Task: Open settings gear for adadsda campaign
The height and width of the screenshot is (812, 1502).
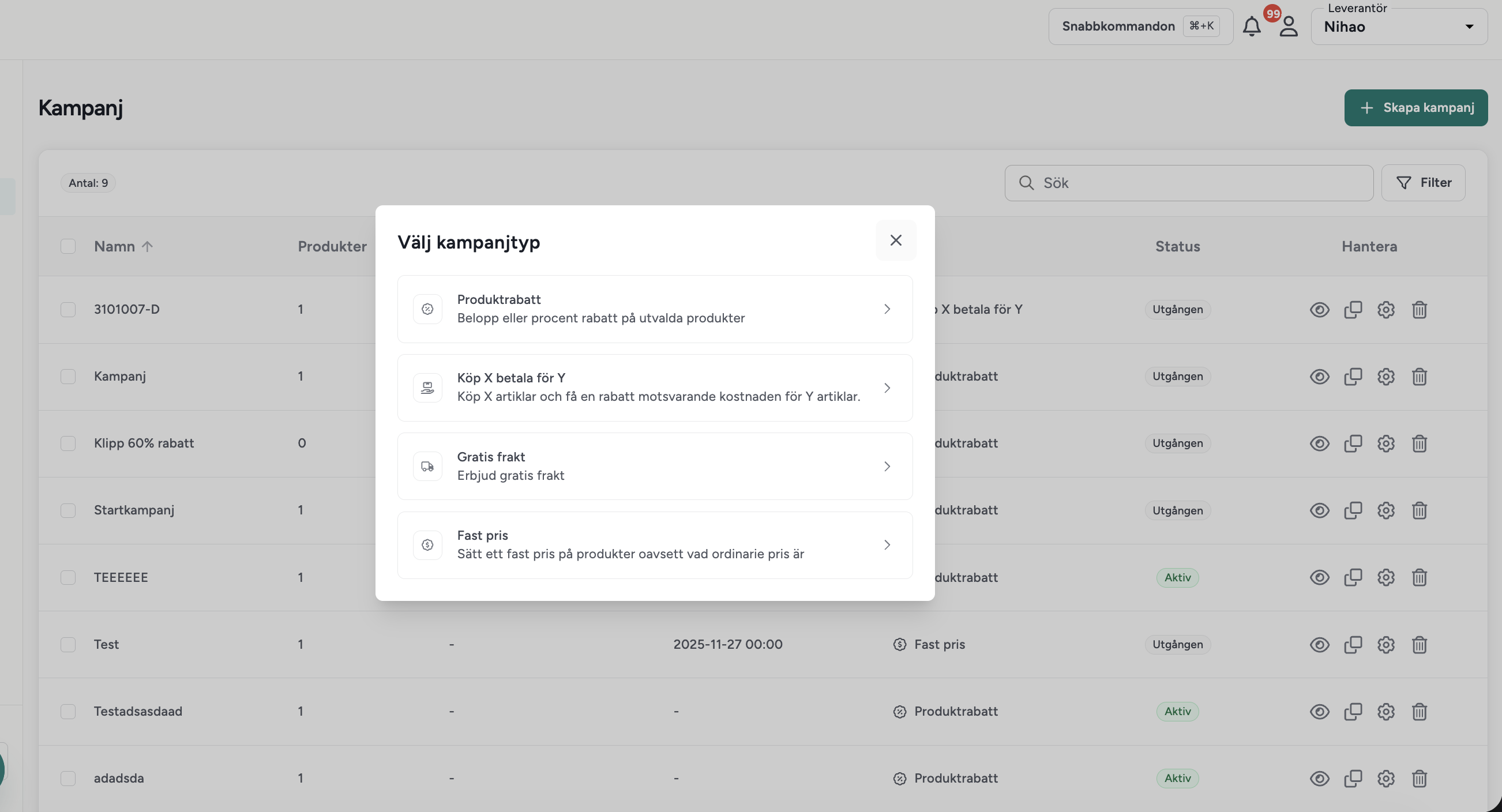Action: click(x=1386, y=779)
